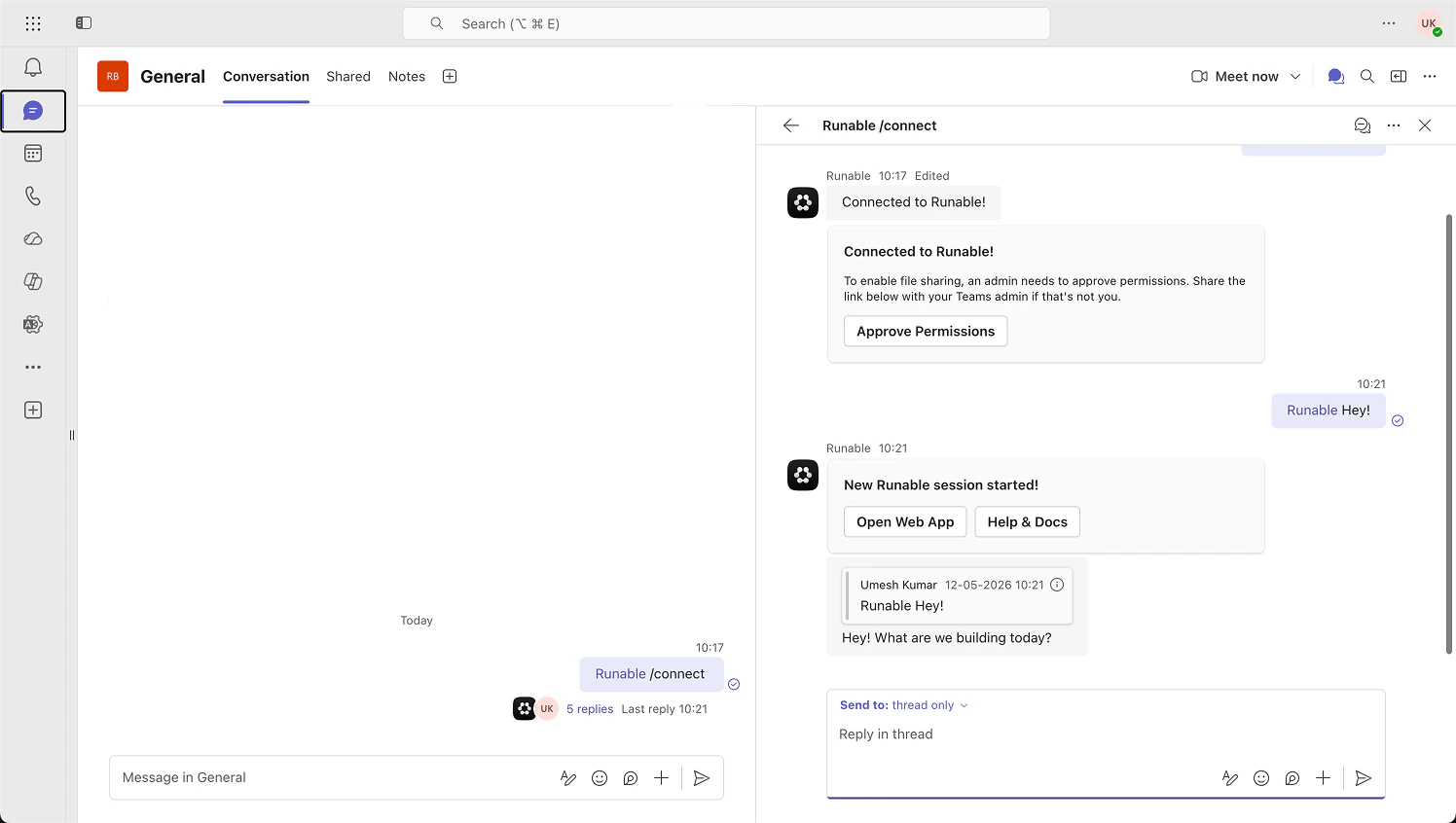The width and height of the screenshot is (1456, 823).
Task: Search within the channel
Action: [1367, 77]
